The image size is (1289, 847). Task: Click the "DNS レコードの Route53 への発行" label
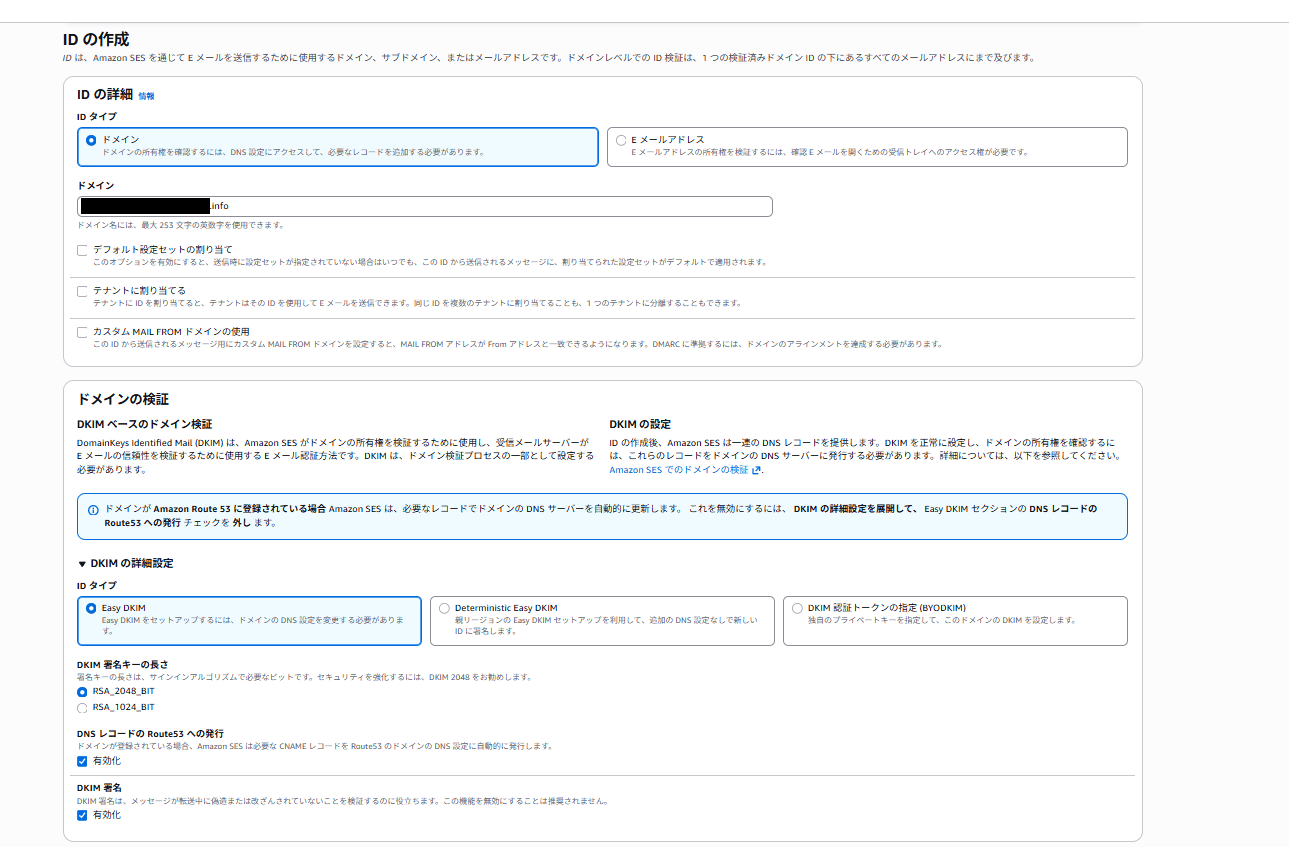click(x=150, y=733)
